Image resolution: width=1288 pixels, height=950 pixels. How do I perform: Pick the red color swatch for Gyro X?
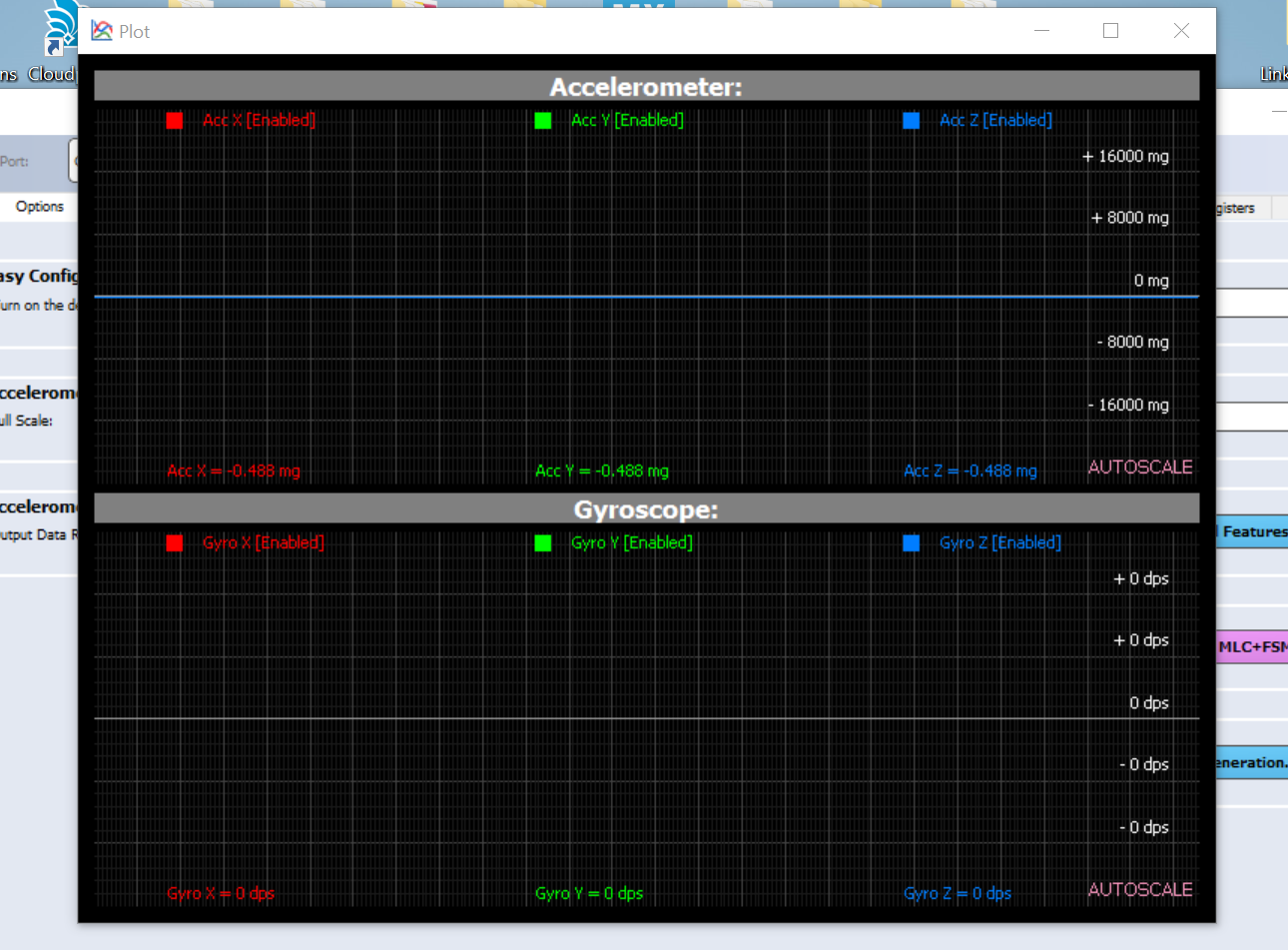coord(175,542)
